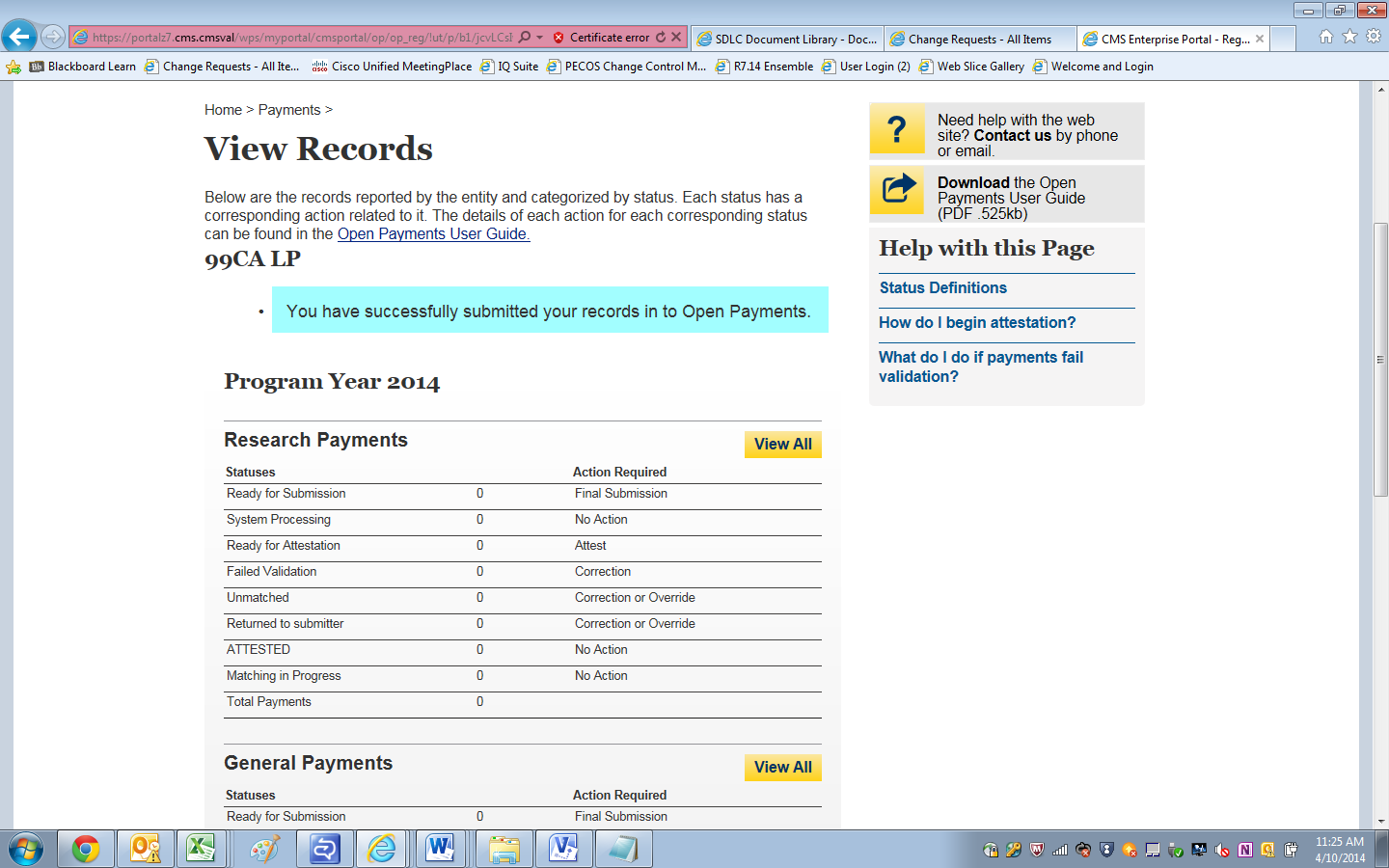Open the Tools gear icon
This screenshot has height=868, width=1389.
[x=1374, y=37]
